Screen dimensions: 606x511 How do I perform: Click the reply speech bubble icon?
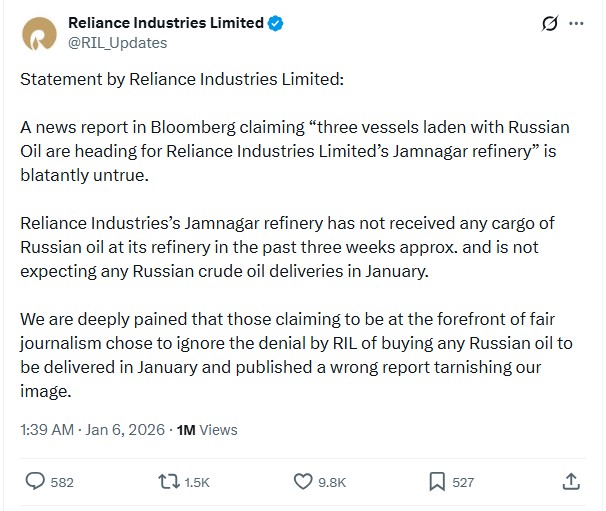pos(36,481)
